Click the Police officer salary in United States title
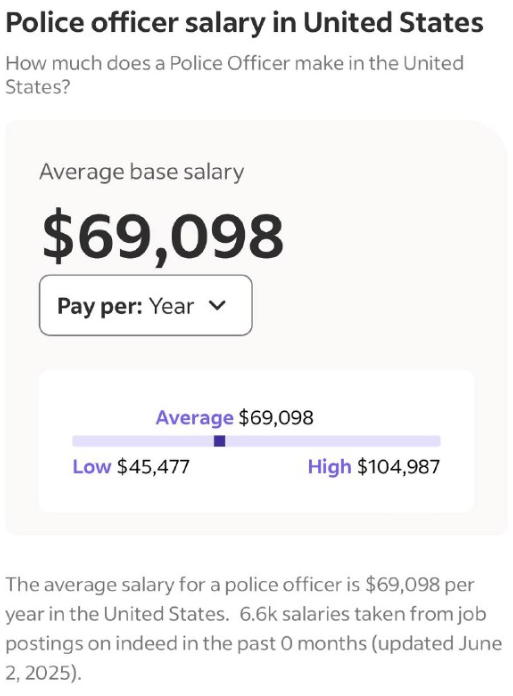This screenshot has width=513, height=696. tap(245, 23)
